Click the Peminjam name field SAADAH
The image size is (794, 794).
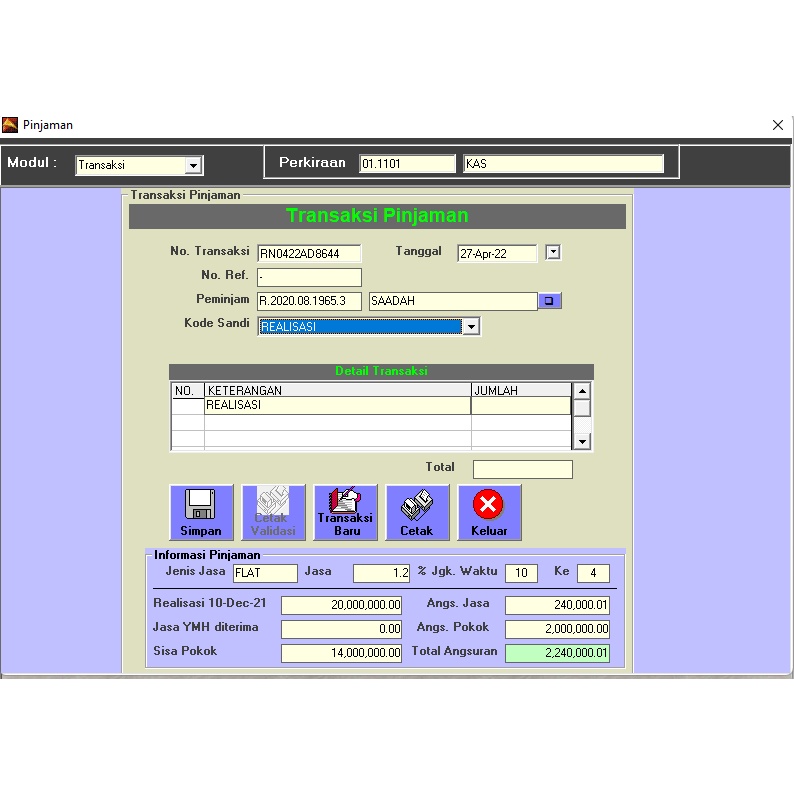453,301
